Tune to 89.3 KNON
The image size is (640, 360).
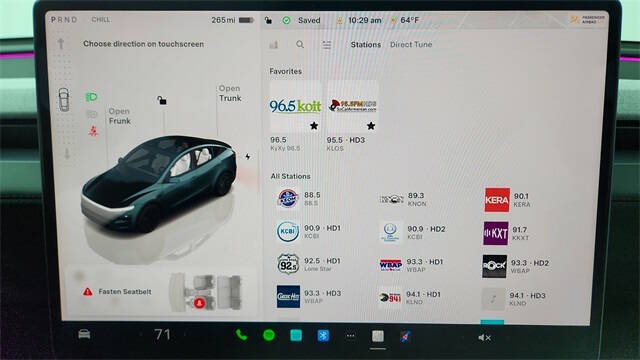coord(403,199)
